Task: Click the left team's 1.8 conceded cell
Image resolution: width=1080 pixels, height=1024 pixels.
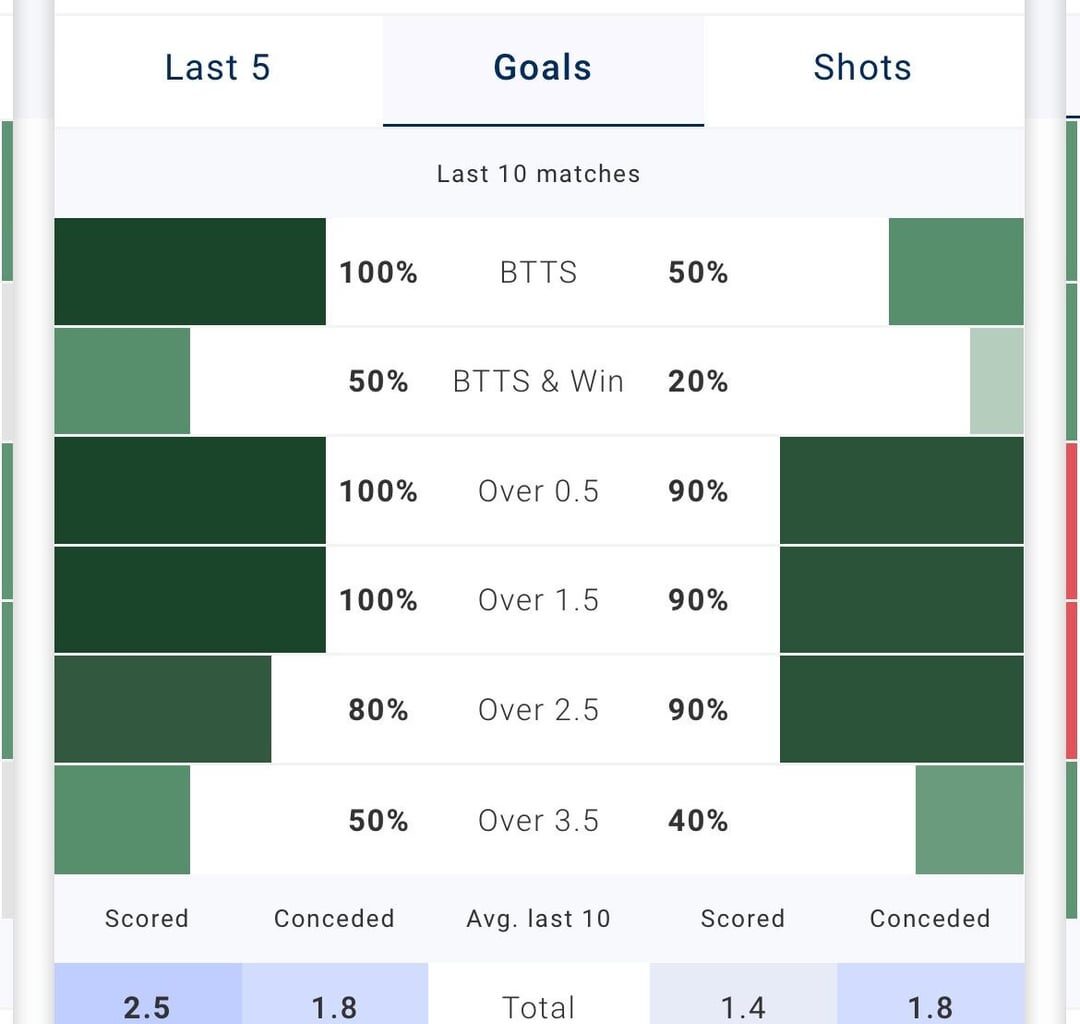Action: (335, 993)
